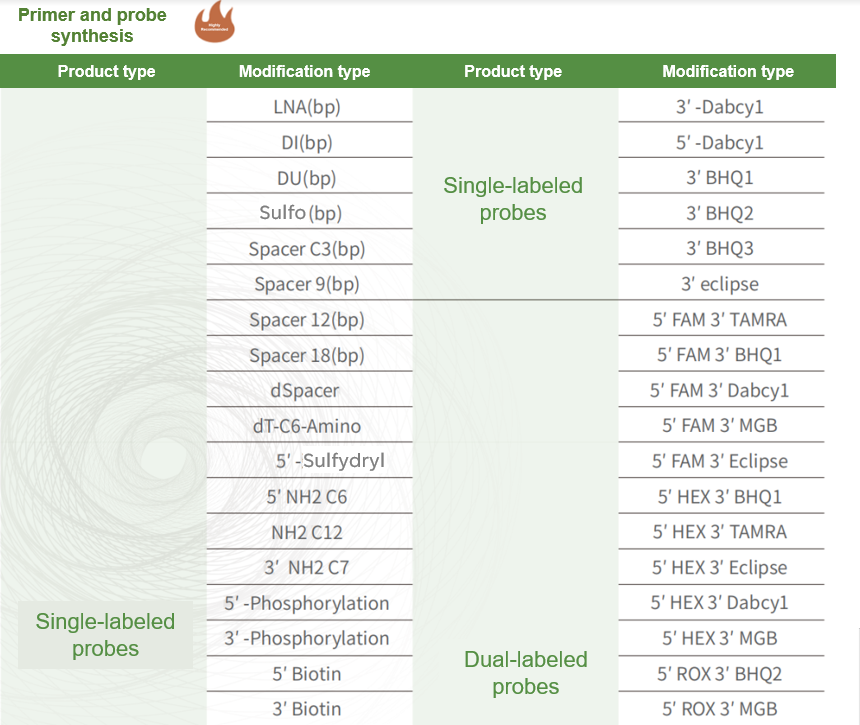Pick the 5'-Phosphorylation row

(309, 603)
